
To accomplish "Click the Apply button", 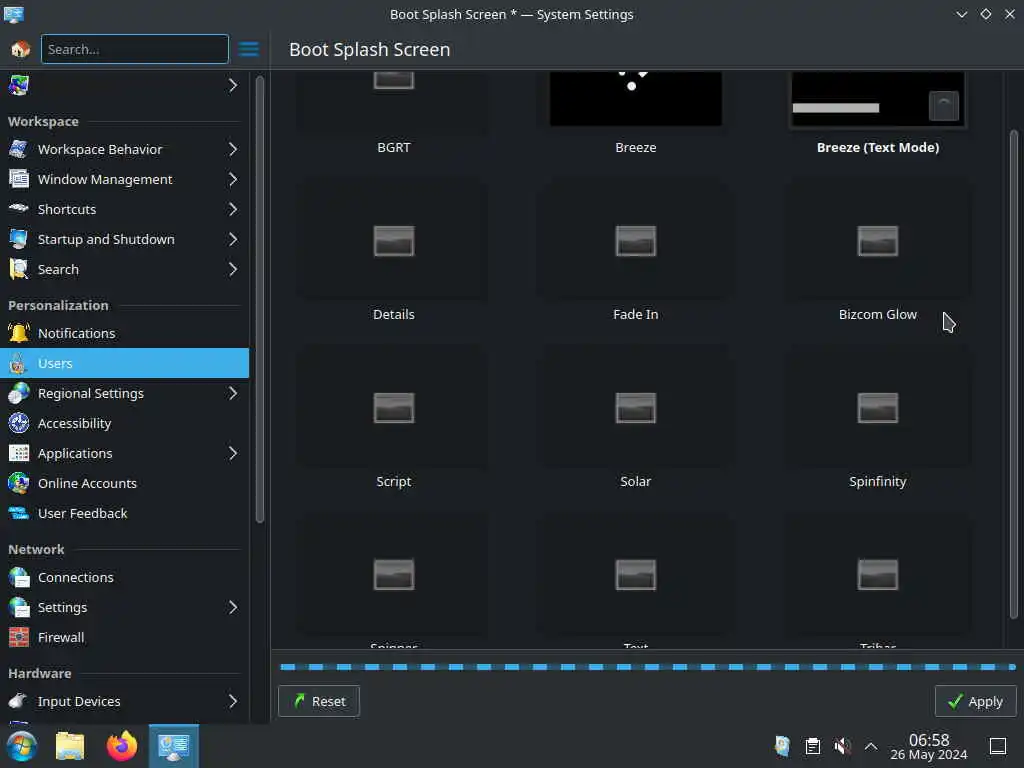I will point(976,701).
